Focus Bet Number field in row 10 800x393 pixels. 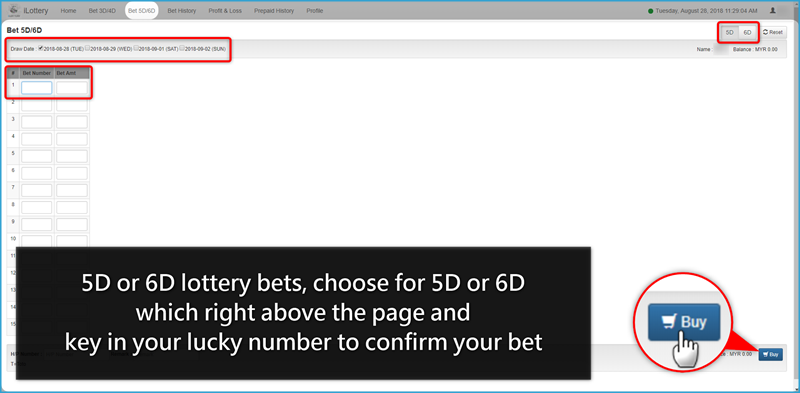point(37,241)
